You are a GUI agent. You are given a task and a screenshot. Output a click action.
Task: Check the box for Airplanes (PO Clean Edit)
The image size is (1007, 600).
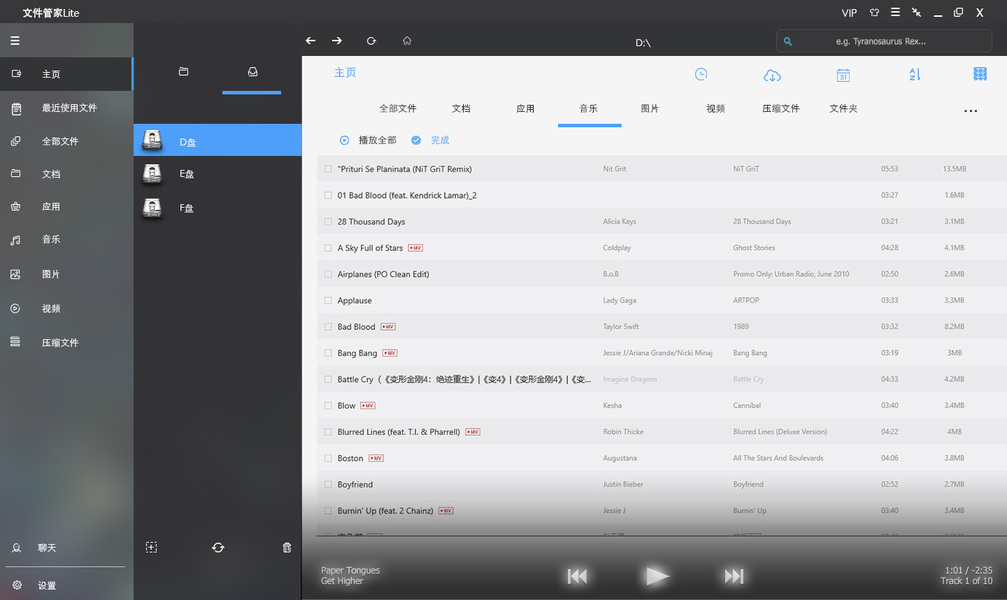pyautogui.click(x=328, y=274)
